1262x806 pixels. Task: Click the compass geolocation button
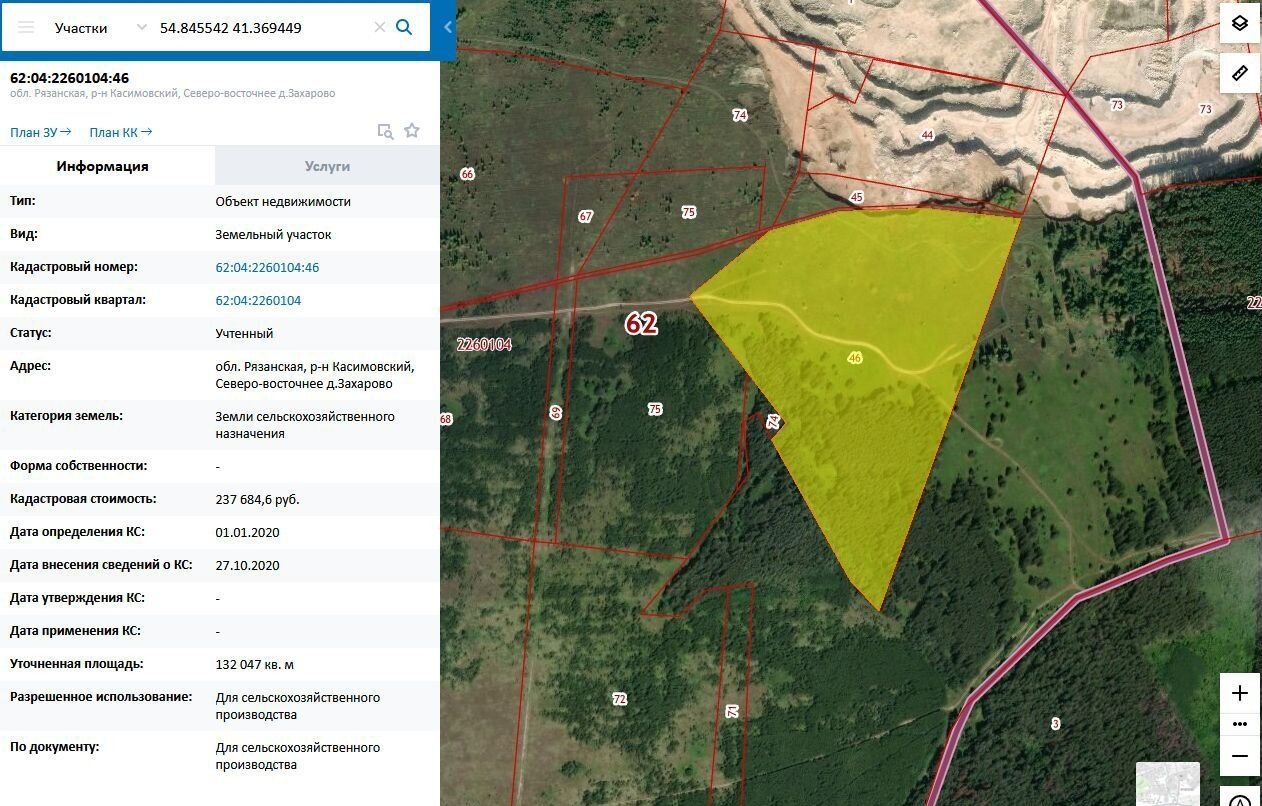pos(1240,800)
